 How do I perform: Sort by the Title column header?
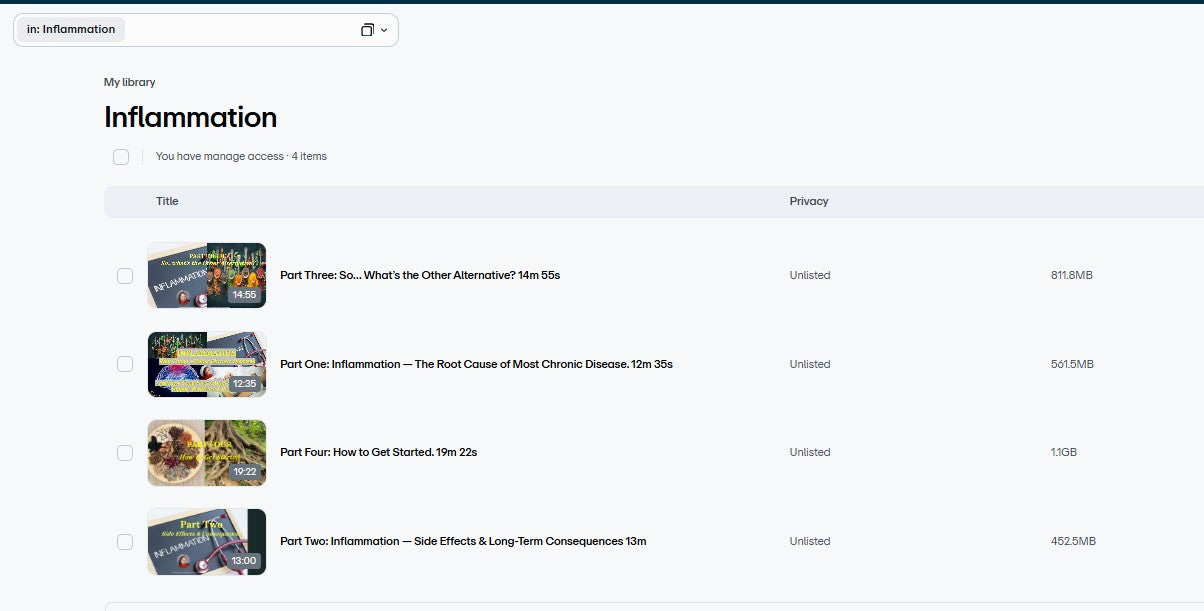167,201
